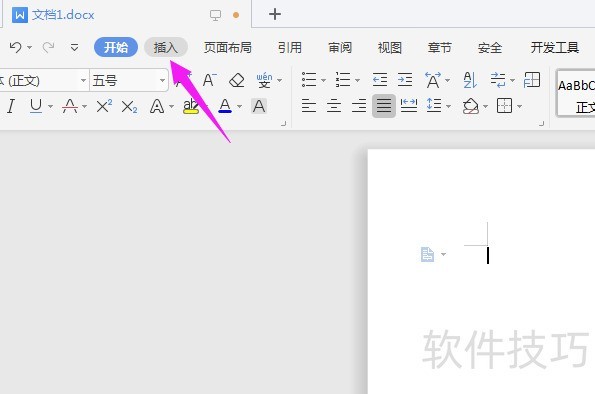Toggle character shading icon
595x394 pixels.
[x=259, y=106]
